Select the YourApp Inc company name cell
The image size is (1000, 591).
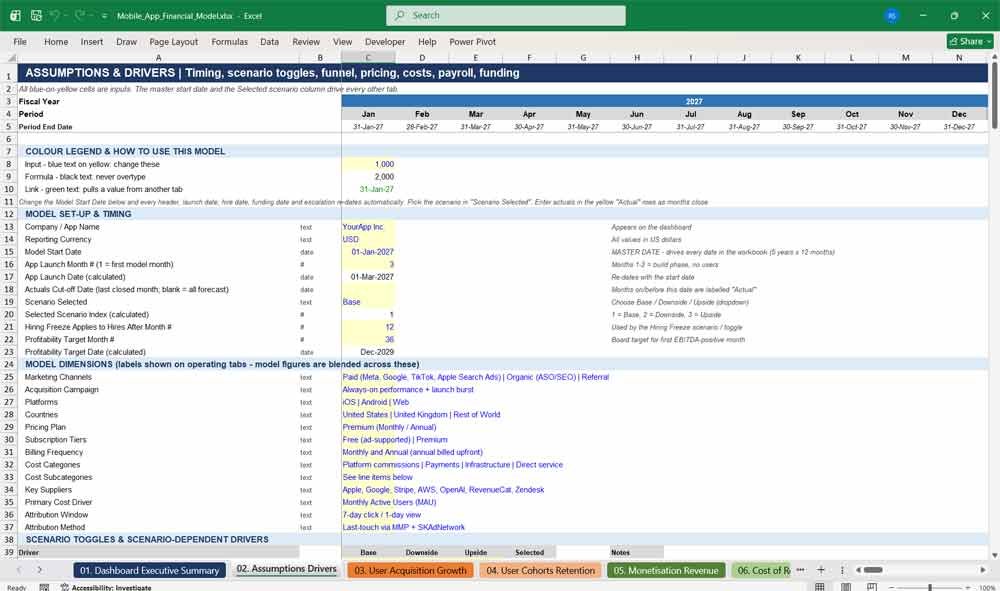click(368, 227)
